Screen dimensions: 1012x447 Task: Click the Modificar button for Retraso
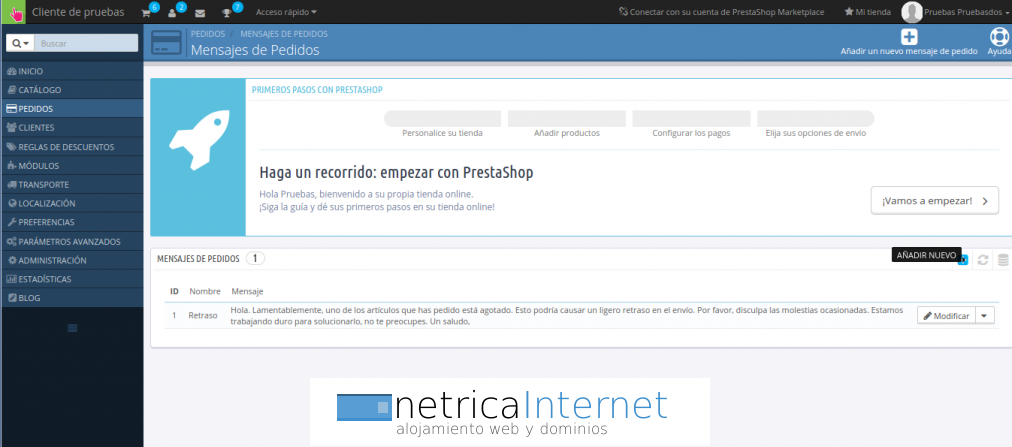click(946, 315)
